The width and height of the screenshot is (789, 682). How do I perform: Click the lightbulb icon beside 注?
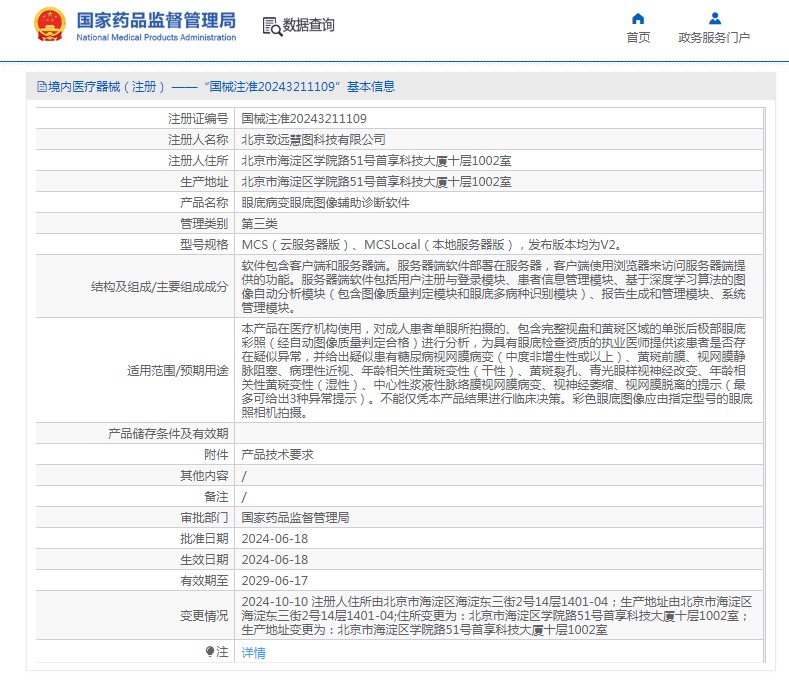[210, 651]
